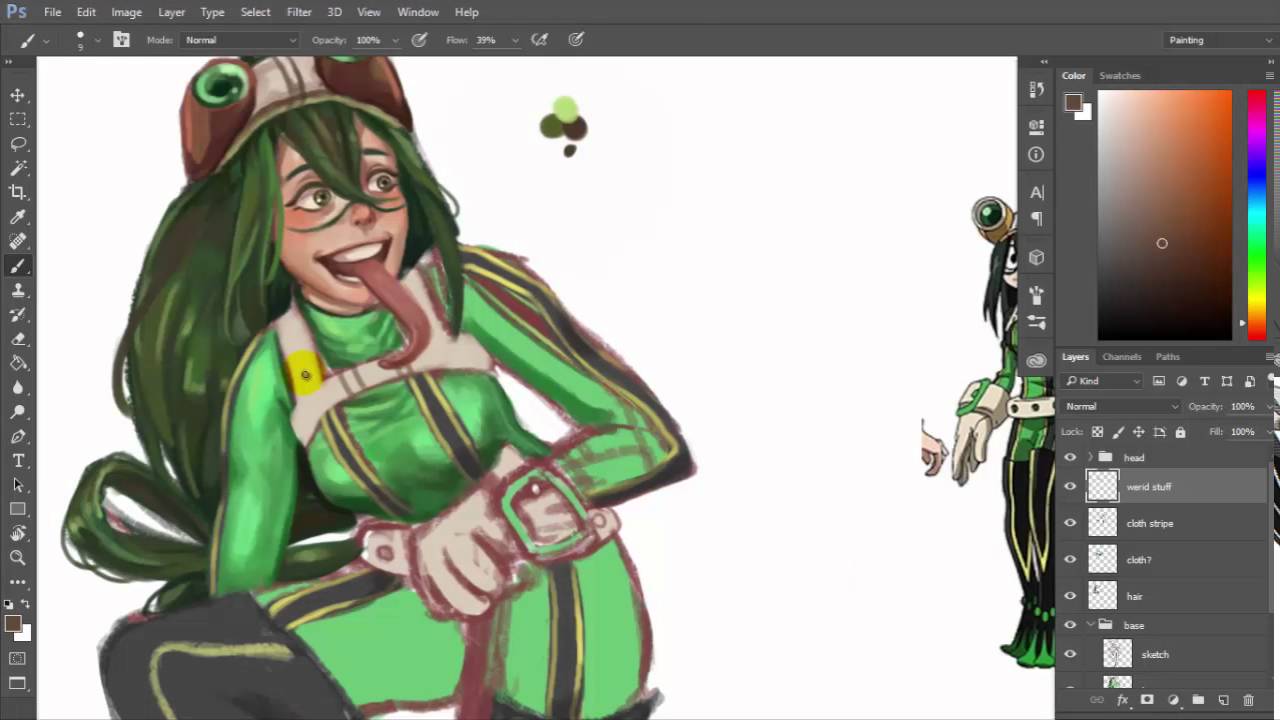Select the Hand tool
Viewport: 1280px width, 720px height.
(18, 534)
